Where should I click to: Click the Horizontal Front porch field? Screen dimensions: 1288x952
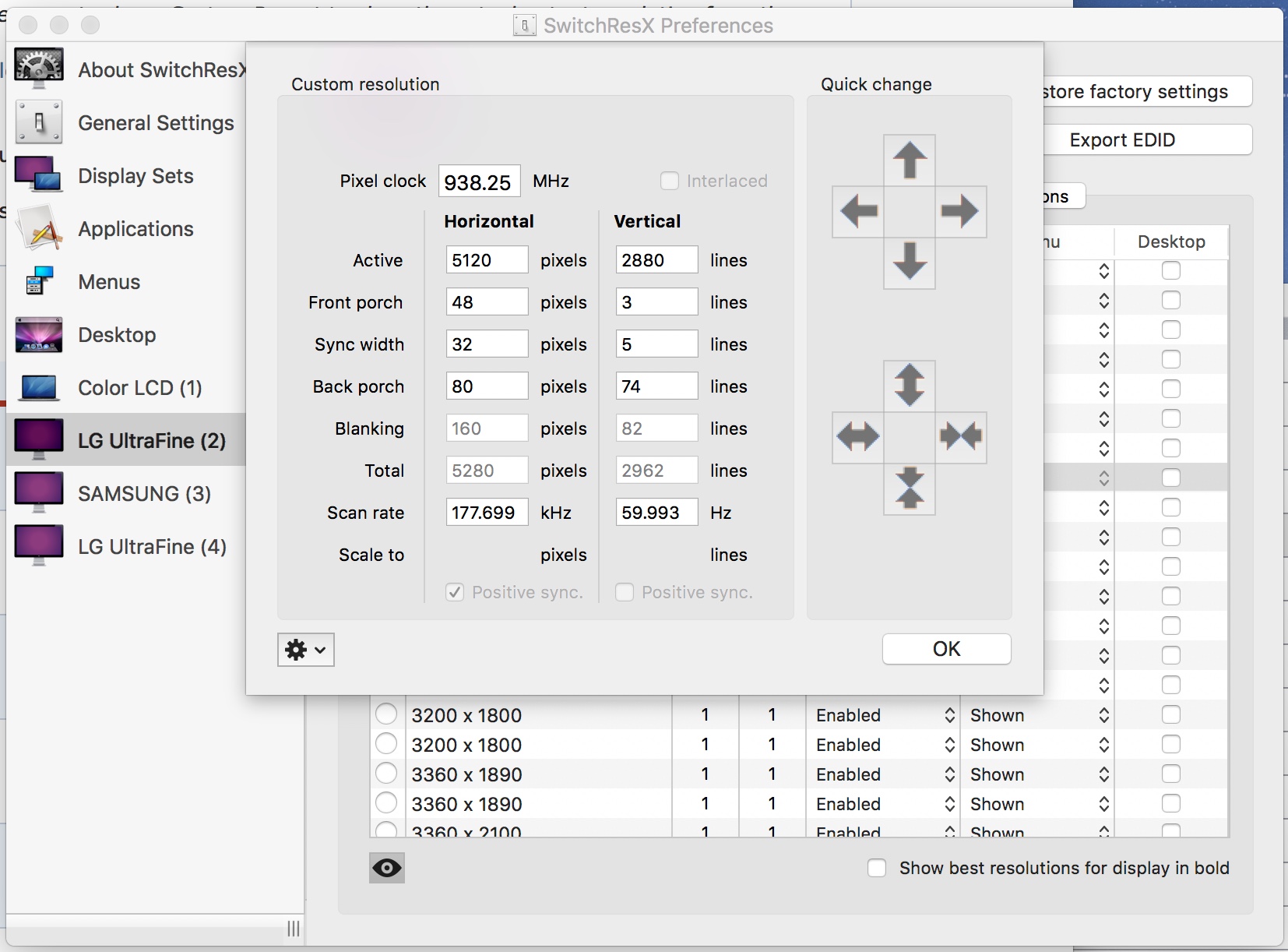[x=487, y=302]
